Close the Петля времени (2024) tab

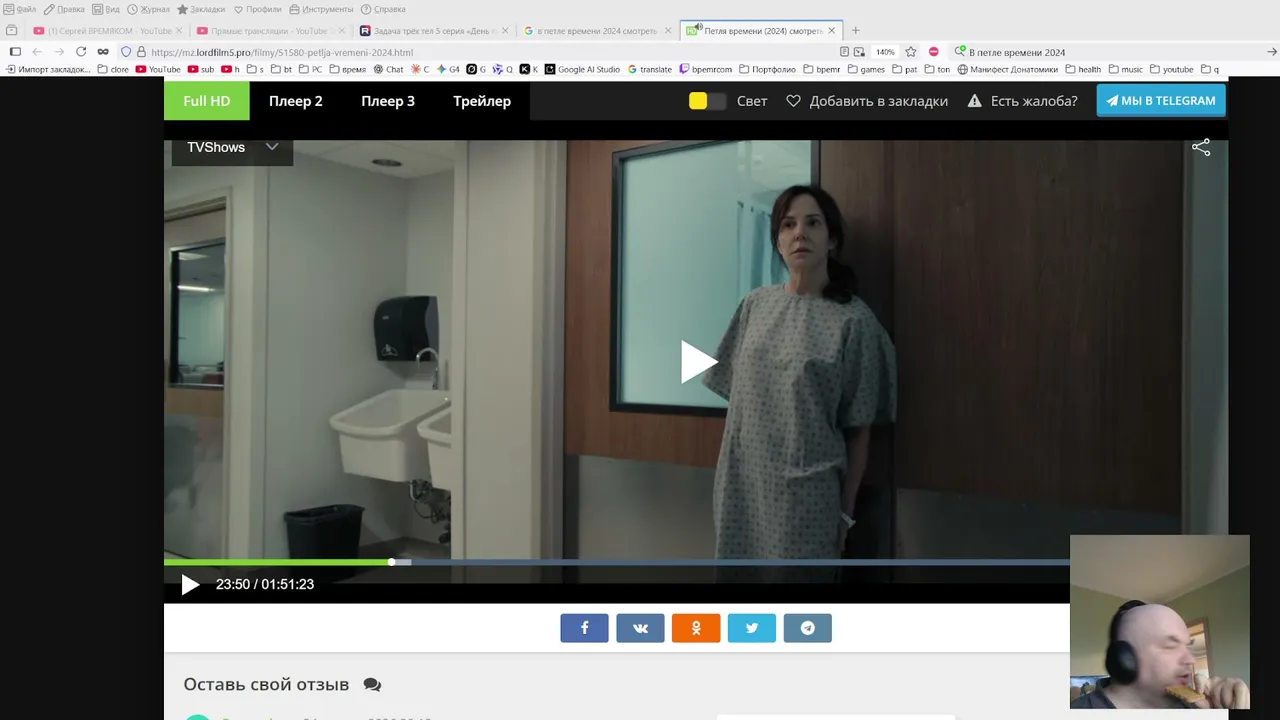pyautogui.click(x=831, y=31)
